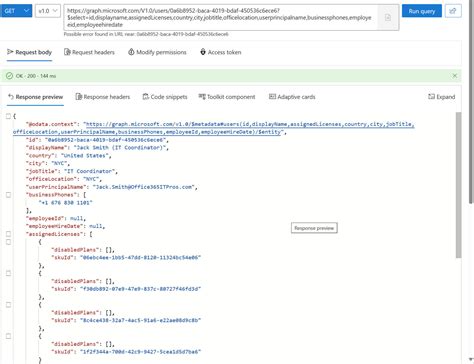Click the response pane vertical scrollbar
474x364 pixels.
(459, 185)
